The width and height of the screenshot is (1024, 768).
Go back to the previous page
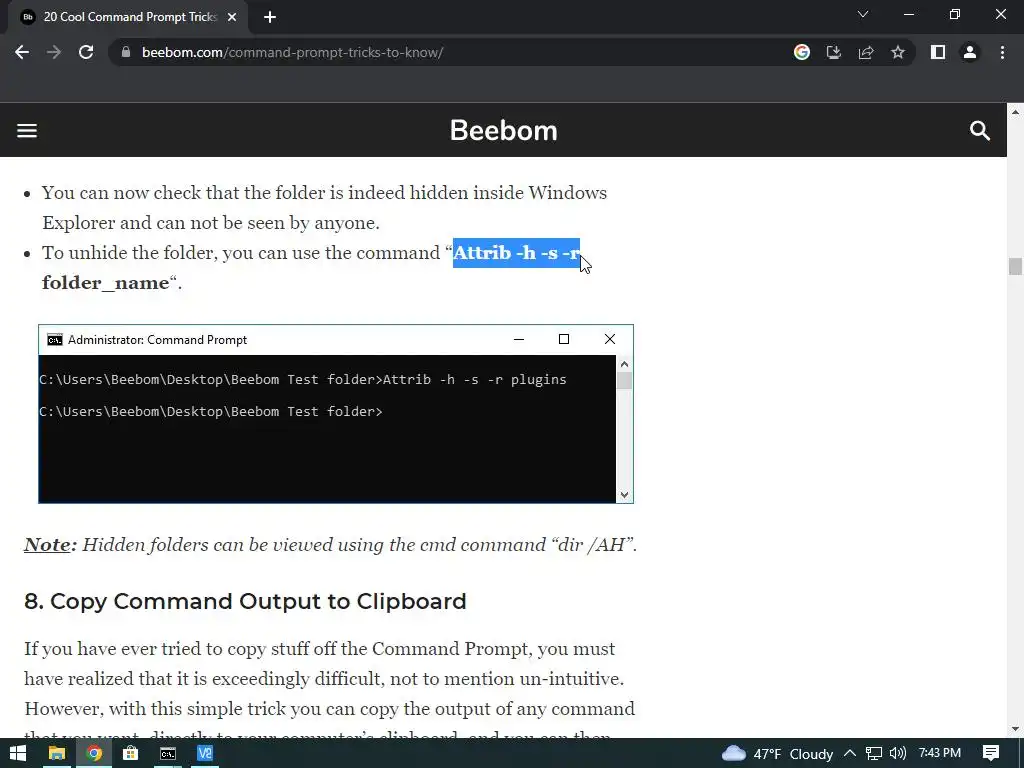22,52
